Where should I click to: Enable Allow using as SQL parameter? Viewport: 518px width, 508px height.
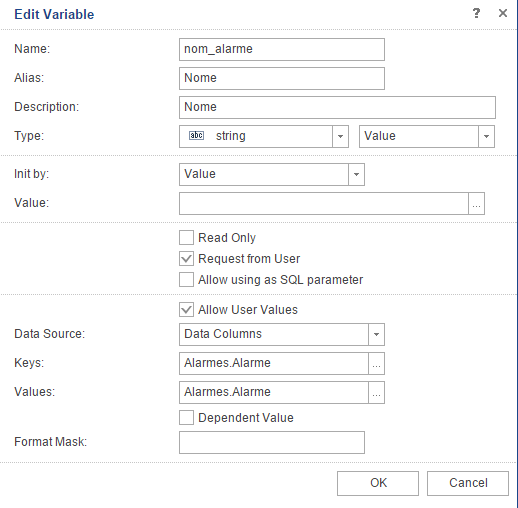coord(186,280)
